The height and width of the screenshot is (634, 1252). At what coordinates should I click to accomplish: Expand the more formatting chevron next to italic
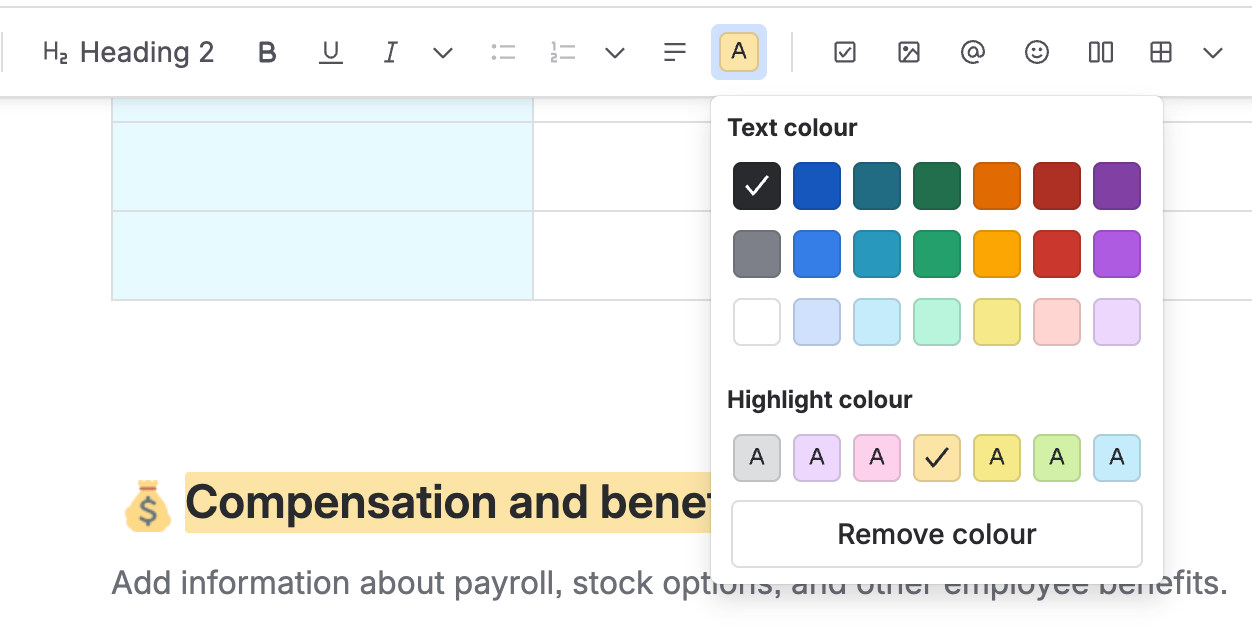pyautogui.click(x=442, y=52)
